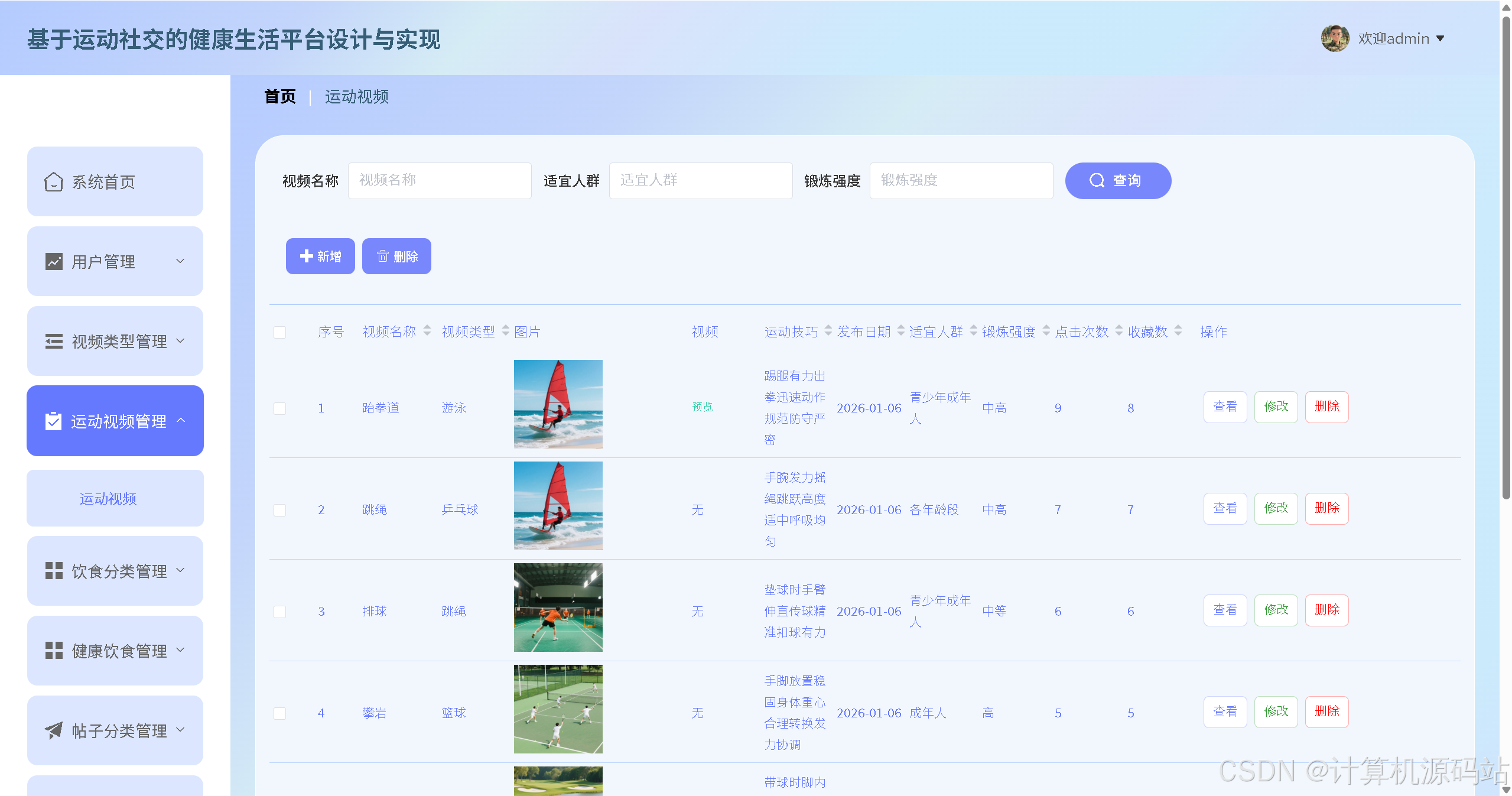This screenshot has height=796, width=1512.
Task: Click the grid icon beside 饮食分类管理
Action: 54,571
